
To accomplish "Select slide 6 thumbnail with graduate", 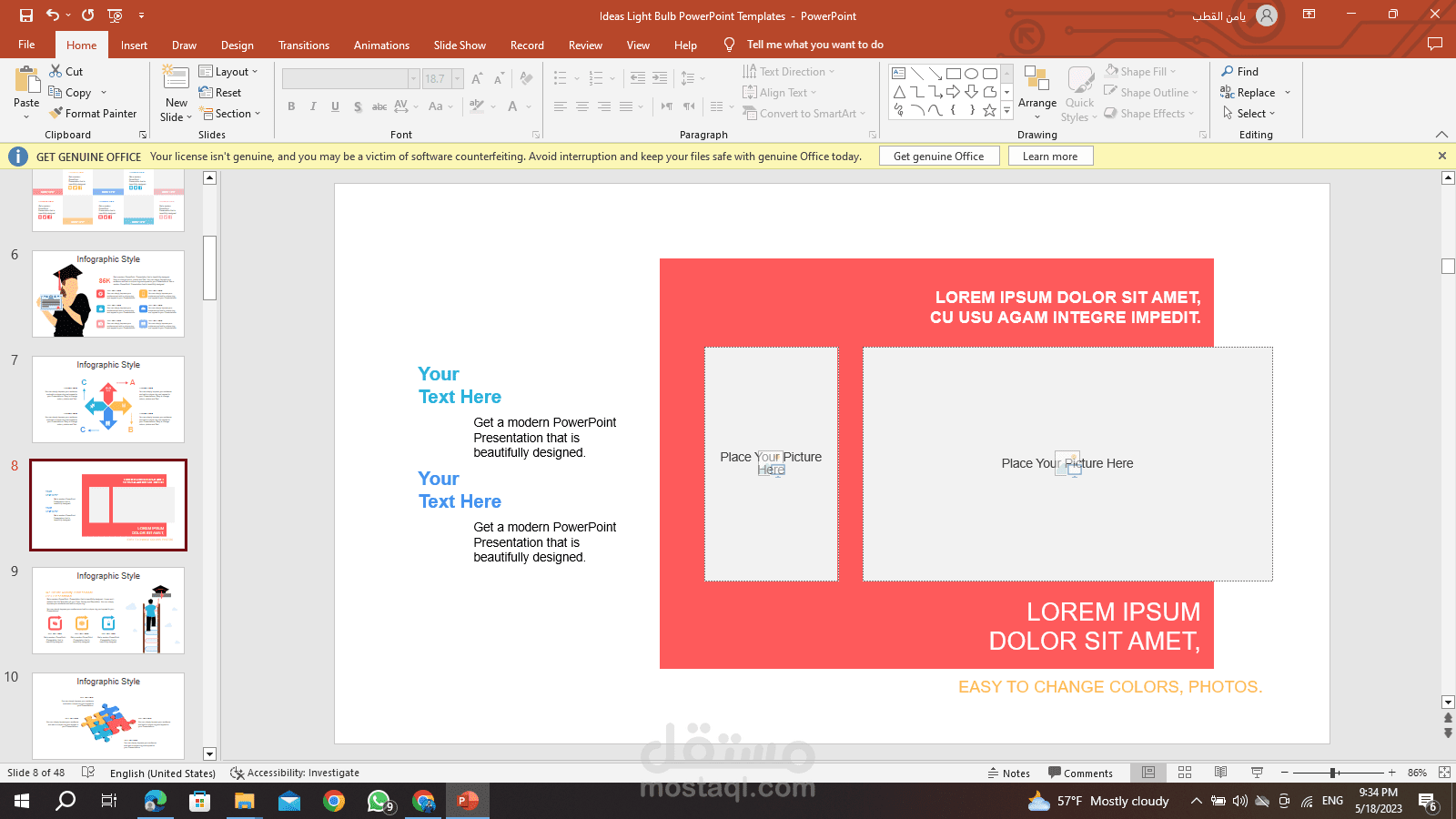I will (x=108, y=294).
